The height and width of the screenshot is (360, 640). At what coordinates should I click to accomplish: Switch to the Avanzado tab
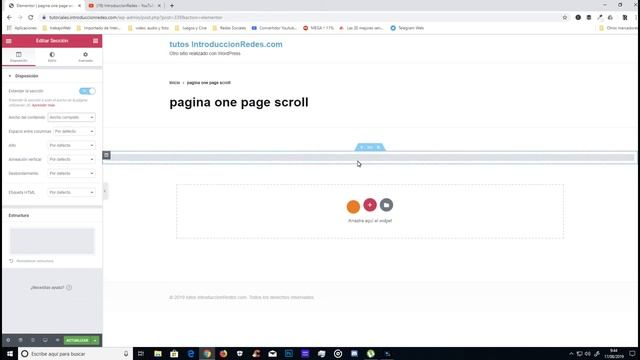85,57
